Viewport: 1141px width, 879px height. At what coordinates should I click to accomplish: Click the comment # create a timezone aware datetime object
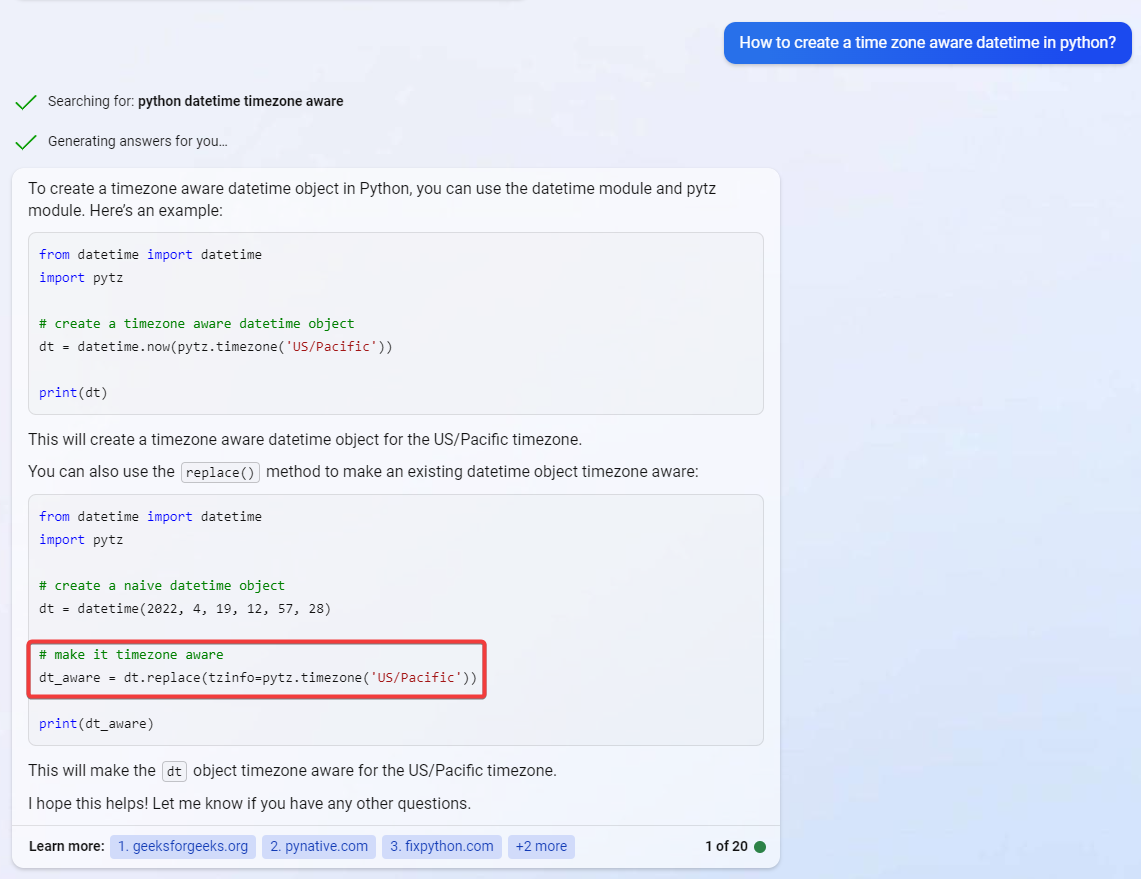point(196,324)
